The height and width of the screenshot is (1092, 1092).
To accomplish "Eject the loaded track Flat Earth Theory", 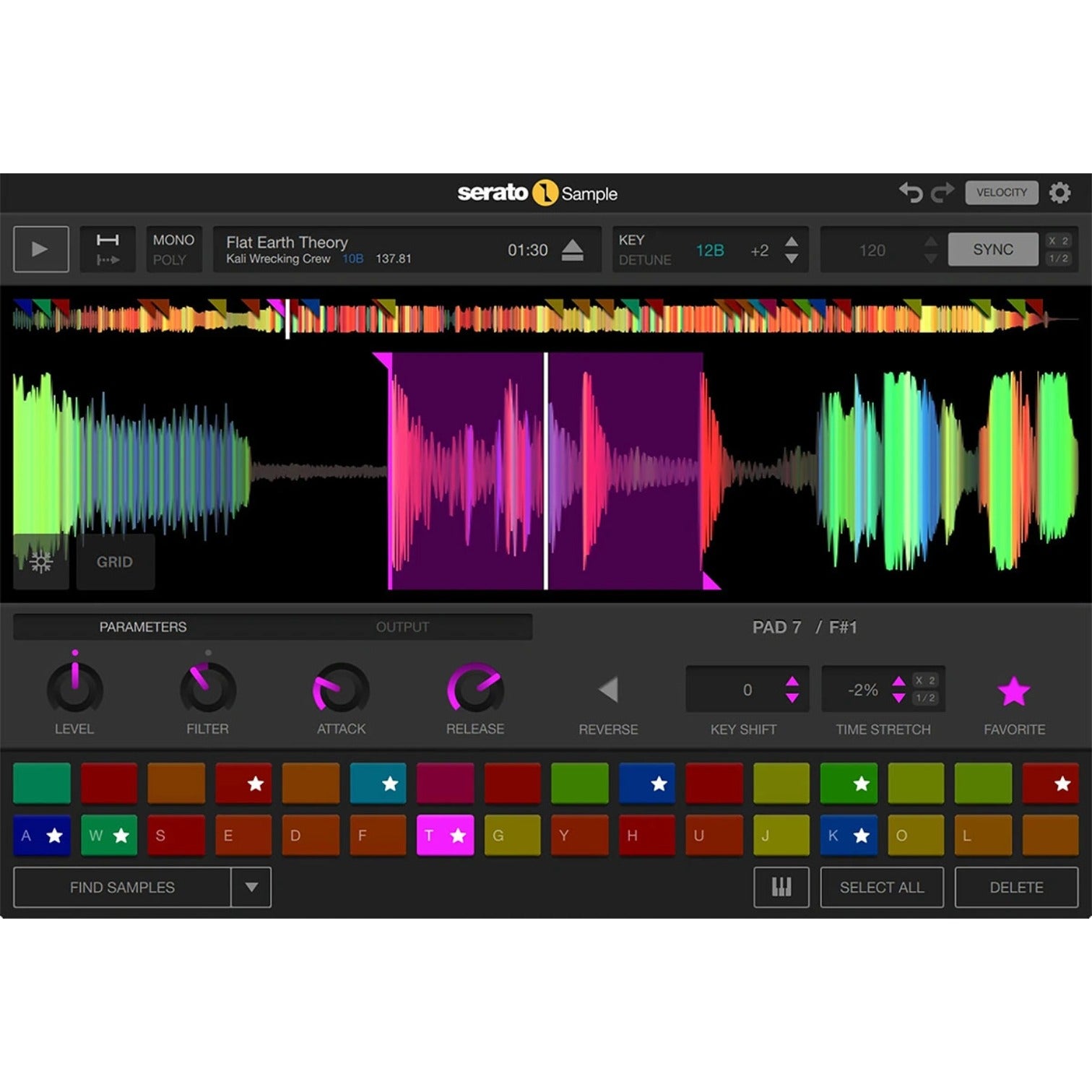I will click(x=573, y=249).
